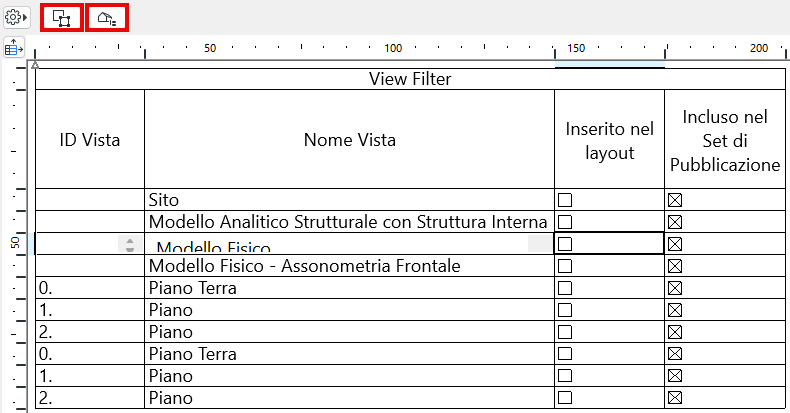
Task: Uncheck 'Incluso nel Set' for Sito row
Action: point(675,200)
